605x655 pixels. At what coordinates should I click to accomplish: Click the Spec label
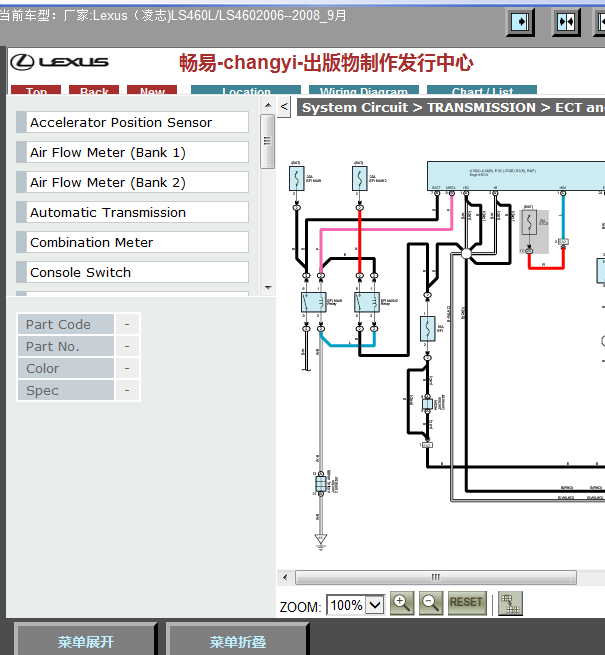pyautogui.click(x=66, y=391)
